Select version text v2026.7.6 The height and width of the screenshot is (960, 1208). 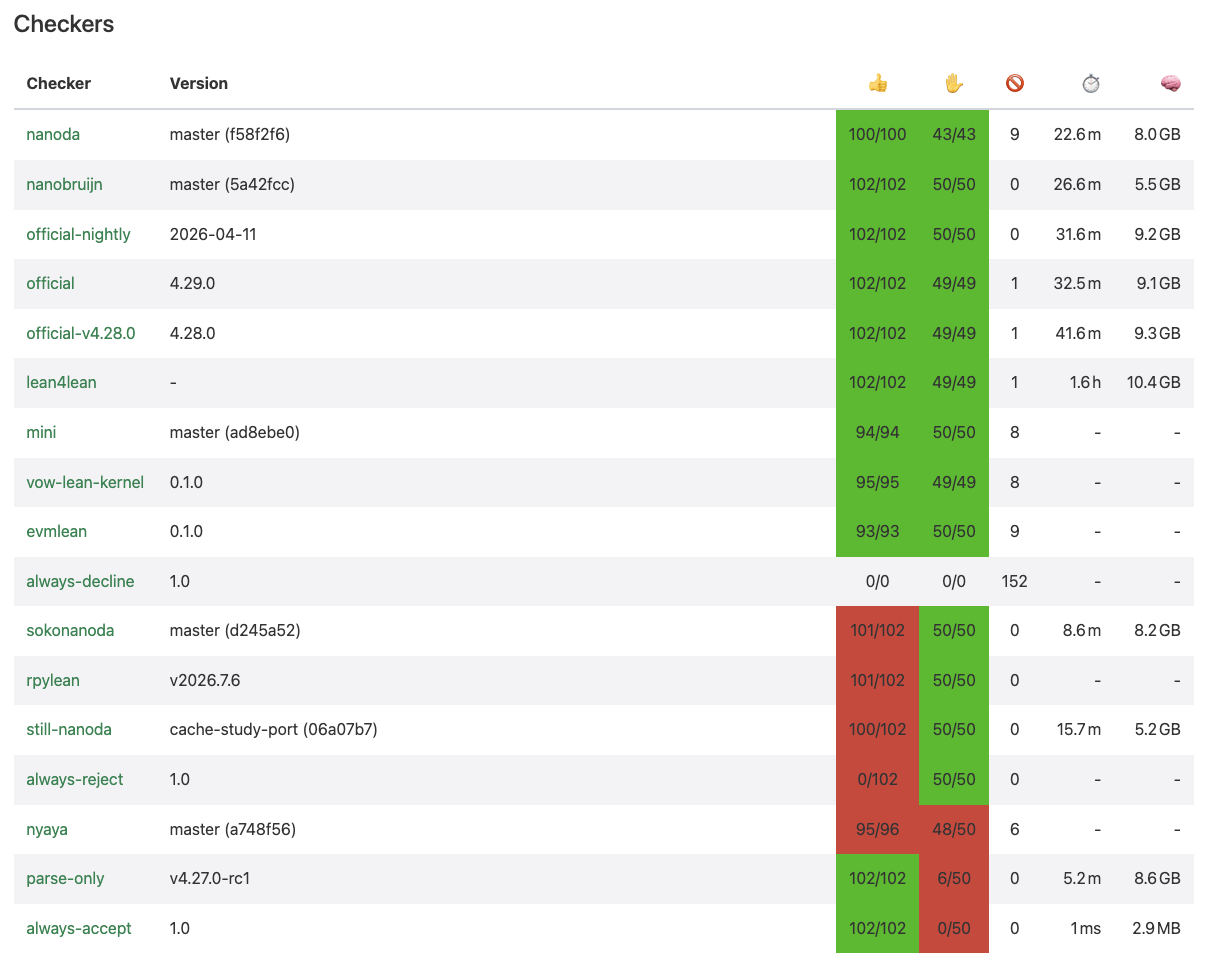coord(205,680)
